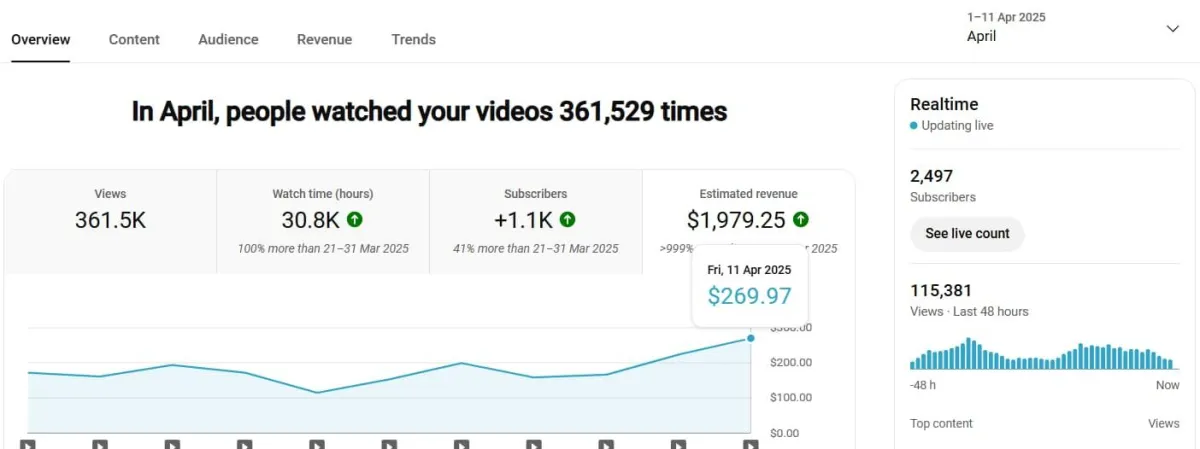Select the Overview tab
Viewport: 1200px width, 449px height.
click(41, 39)
